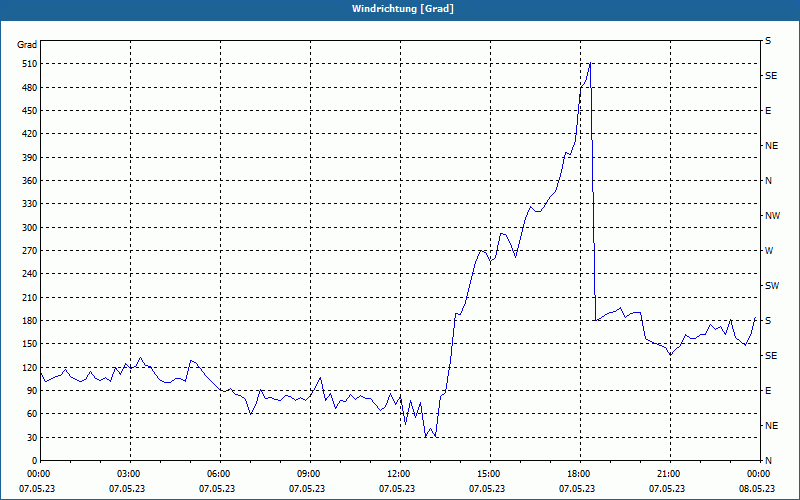Select the 21:00 time label
Image resolution: width=800 pixels, height=500 pixels.
[x=670, y=474]
